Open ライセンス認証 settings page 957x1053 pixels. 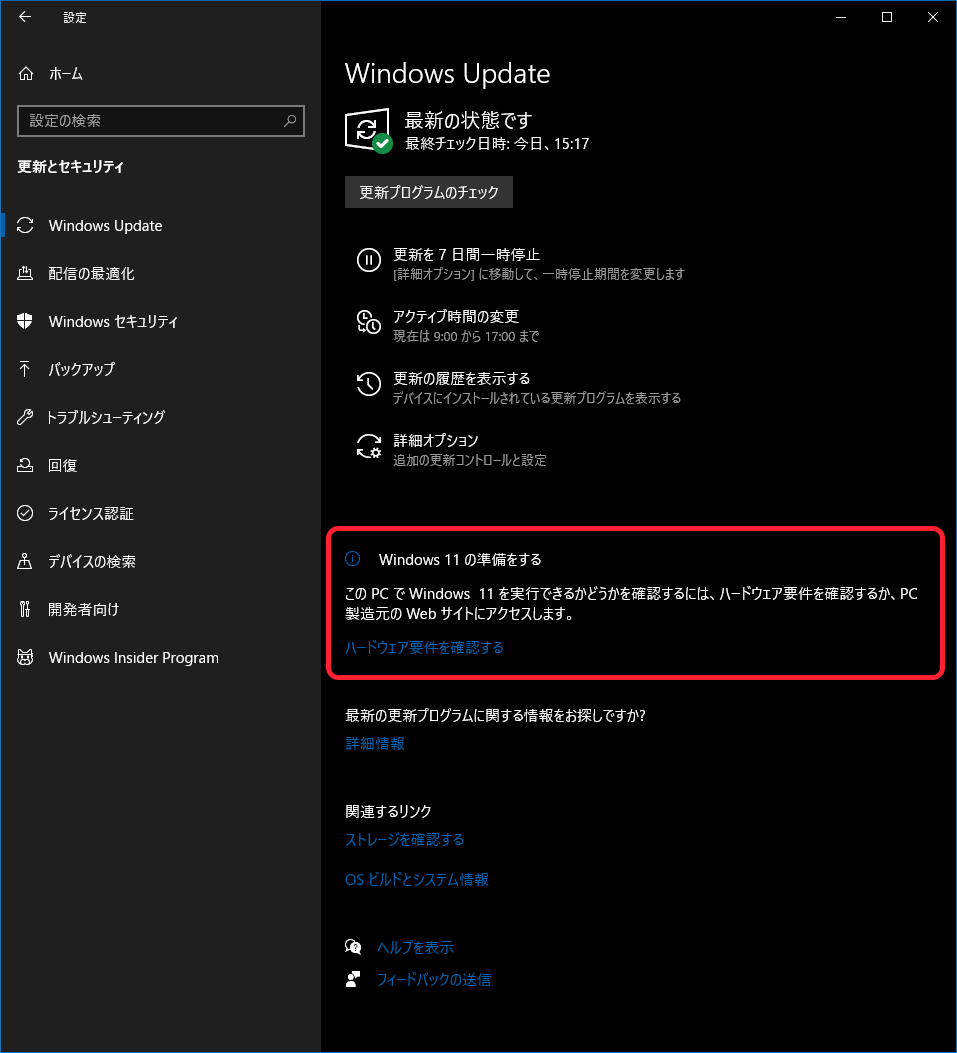click(x=90, y=513)
